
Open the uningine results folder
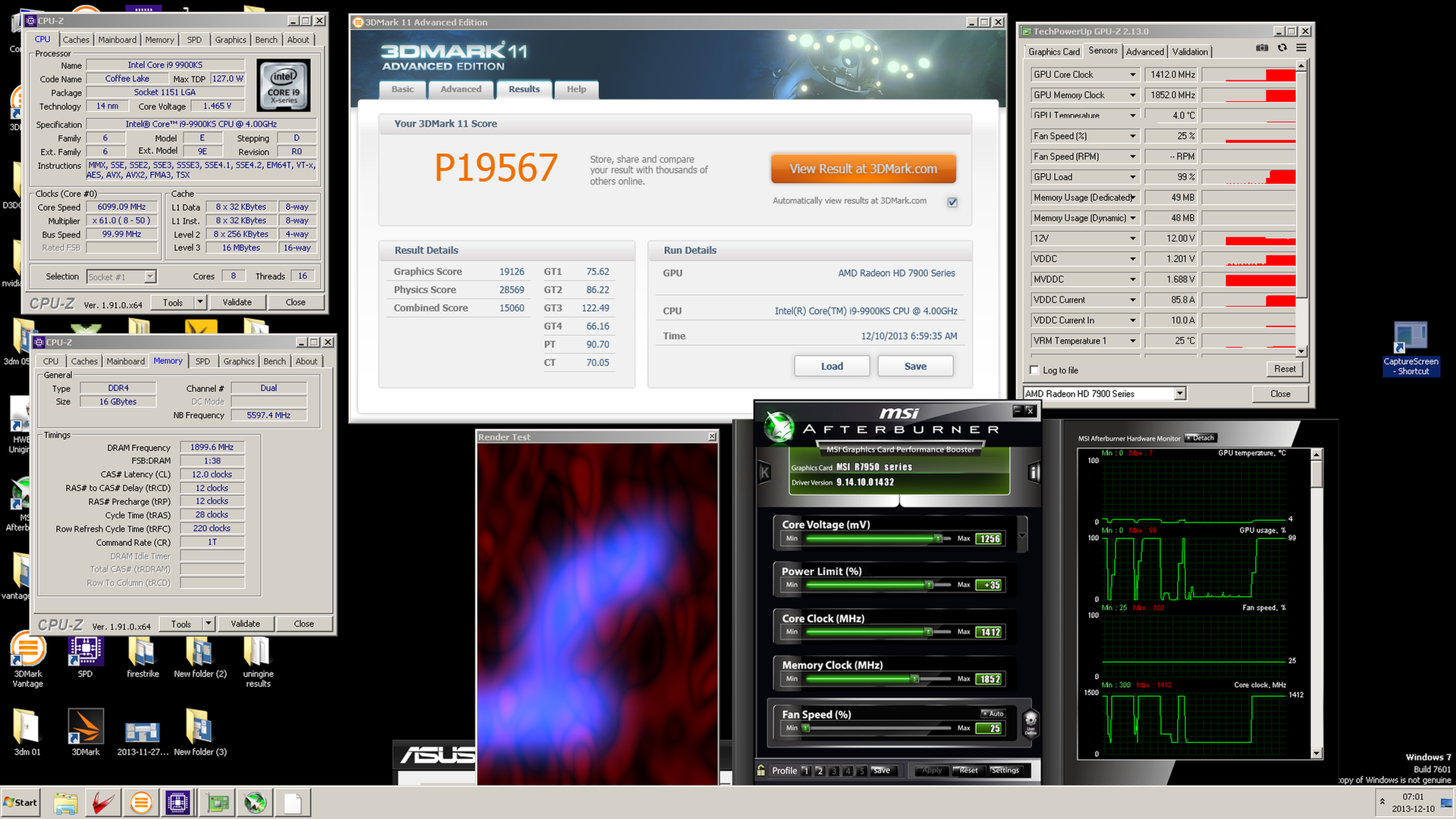point(258,661)
